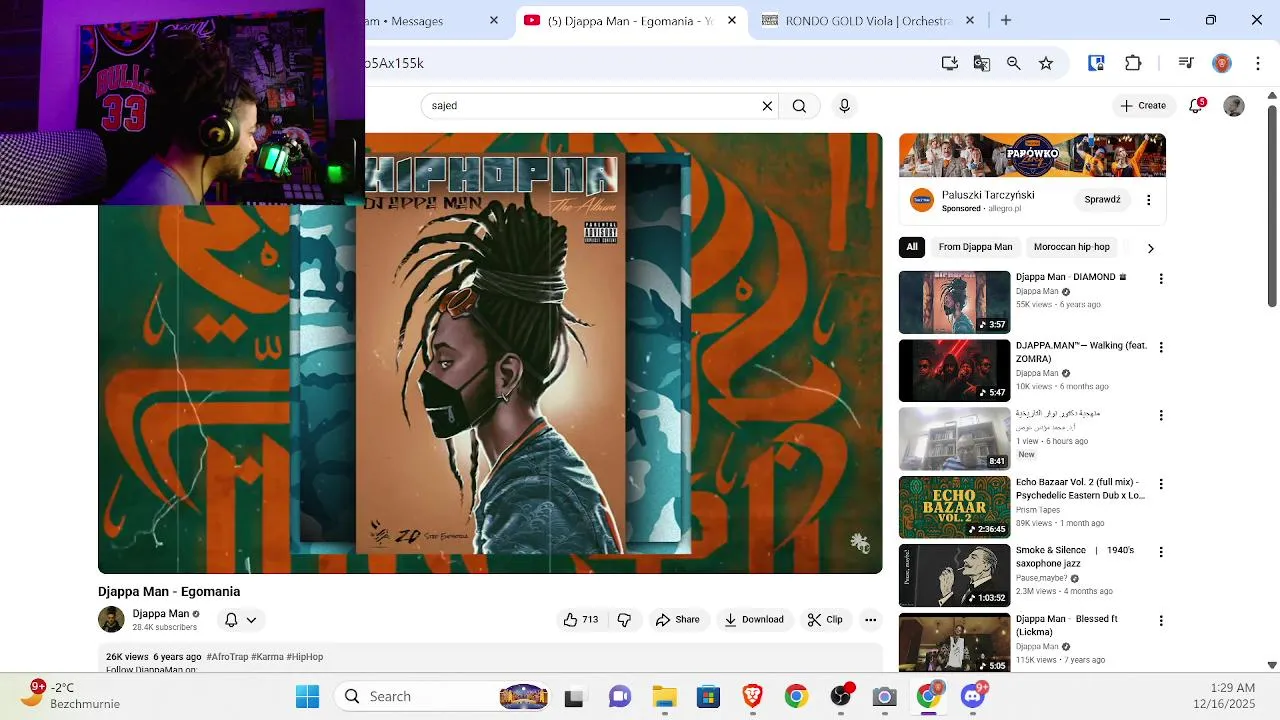Select the From Djappa Man chip
Image resolution: width=1280 pixels, height=720 pixels.
(975, 247)
